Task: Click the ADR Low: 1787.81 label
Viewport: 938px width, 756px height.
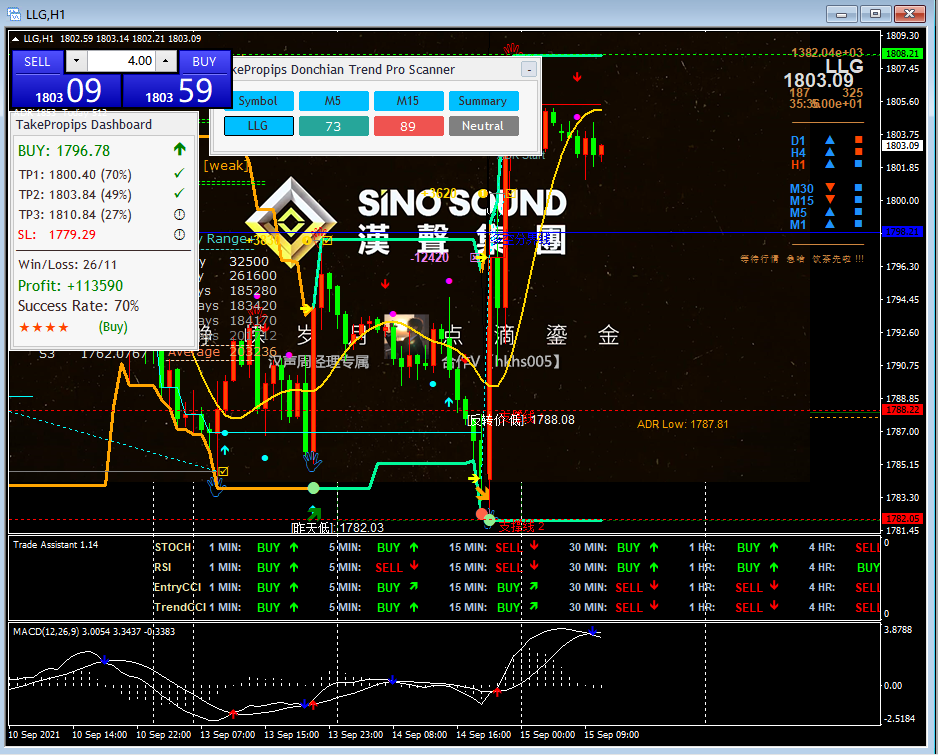Action: point(683,425)
